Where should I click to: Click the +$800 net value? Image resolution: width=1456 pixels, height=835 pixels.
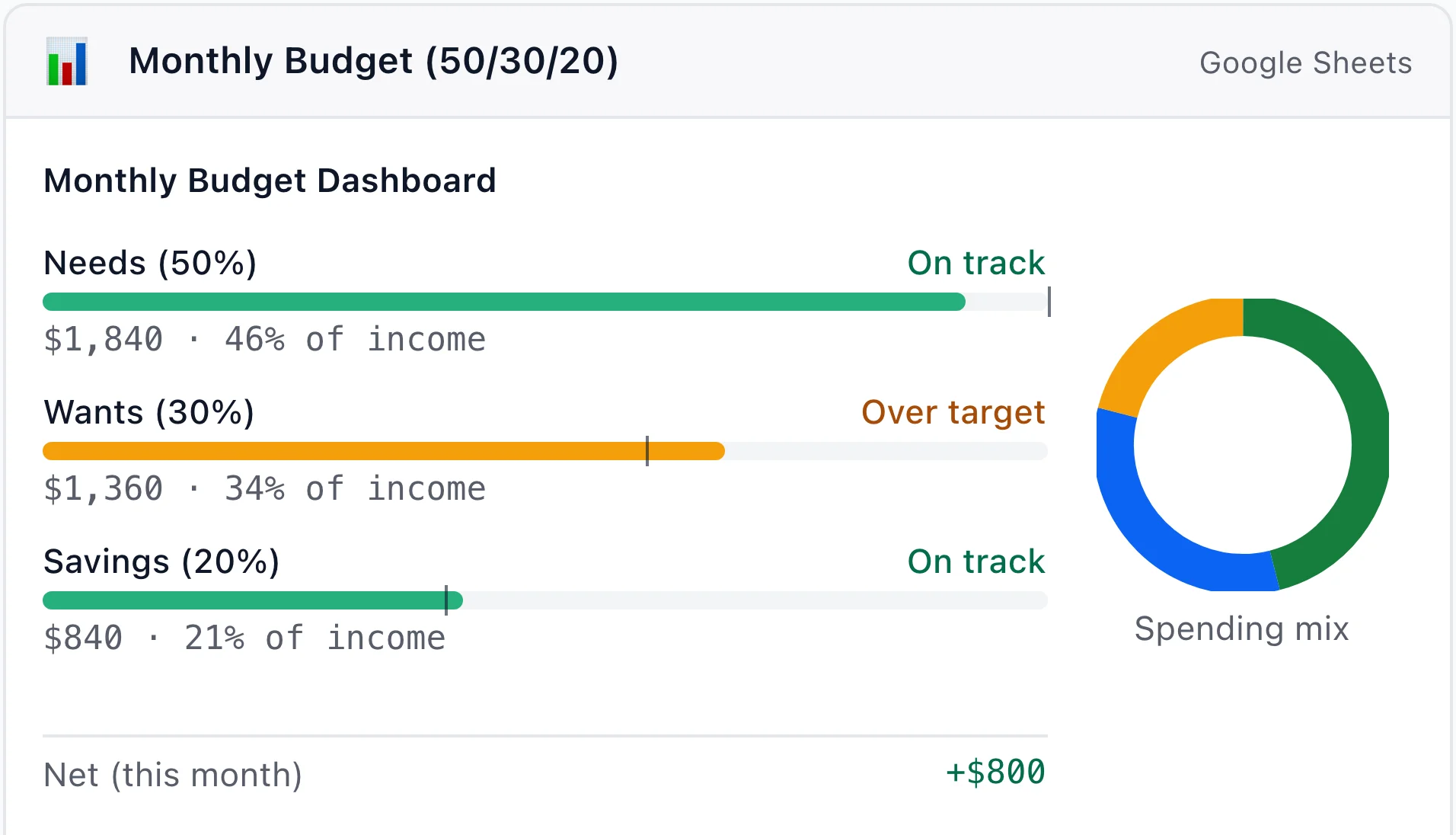[995, 772]
